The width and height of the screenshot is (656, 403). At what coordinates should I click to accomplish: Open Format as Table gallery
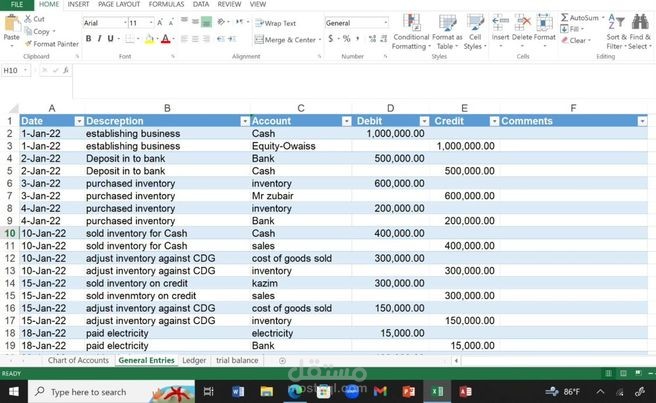click(447, 32)
